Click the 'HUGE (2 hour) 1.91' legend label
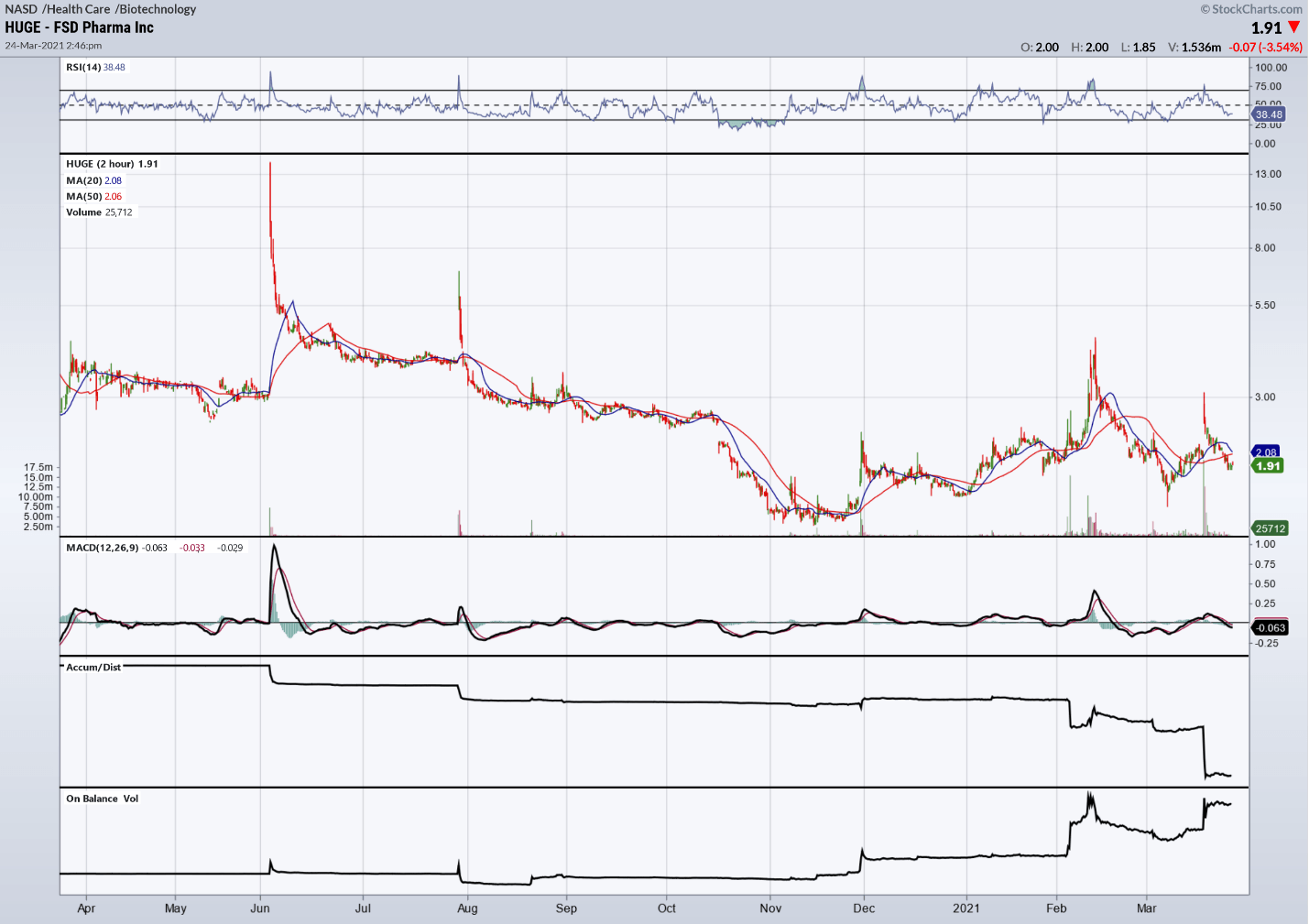 (112, 164)
